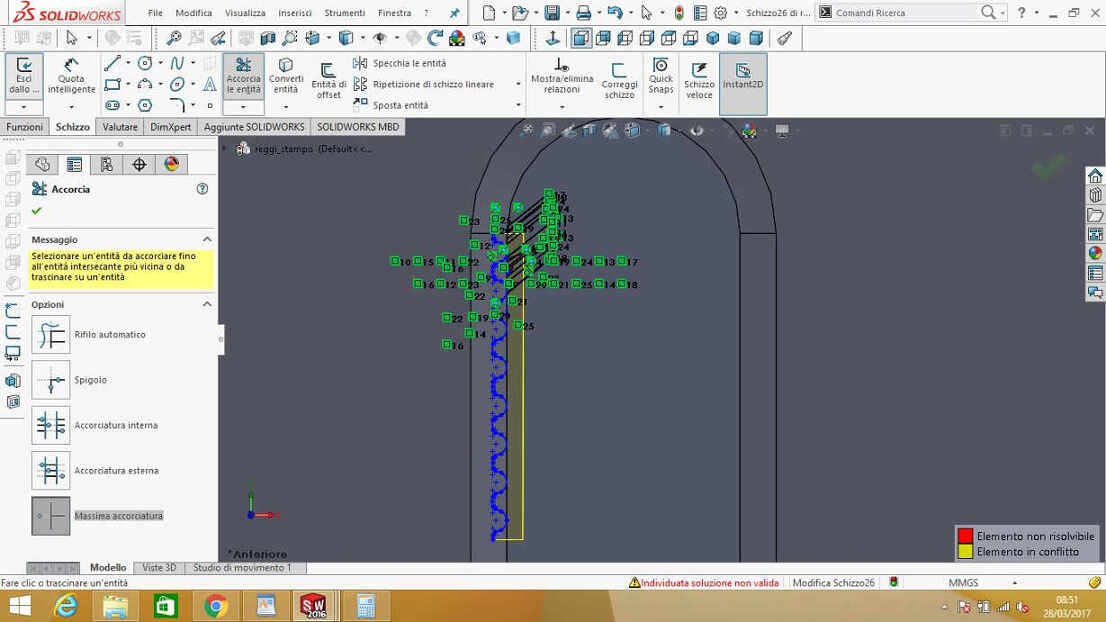Open Ripetizione di schizzo lineare dropdown
1106x622 pixels.
pos(518,85)
